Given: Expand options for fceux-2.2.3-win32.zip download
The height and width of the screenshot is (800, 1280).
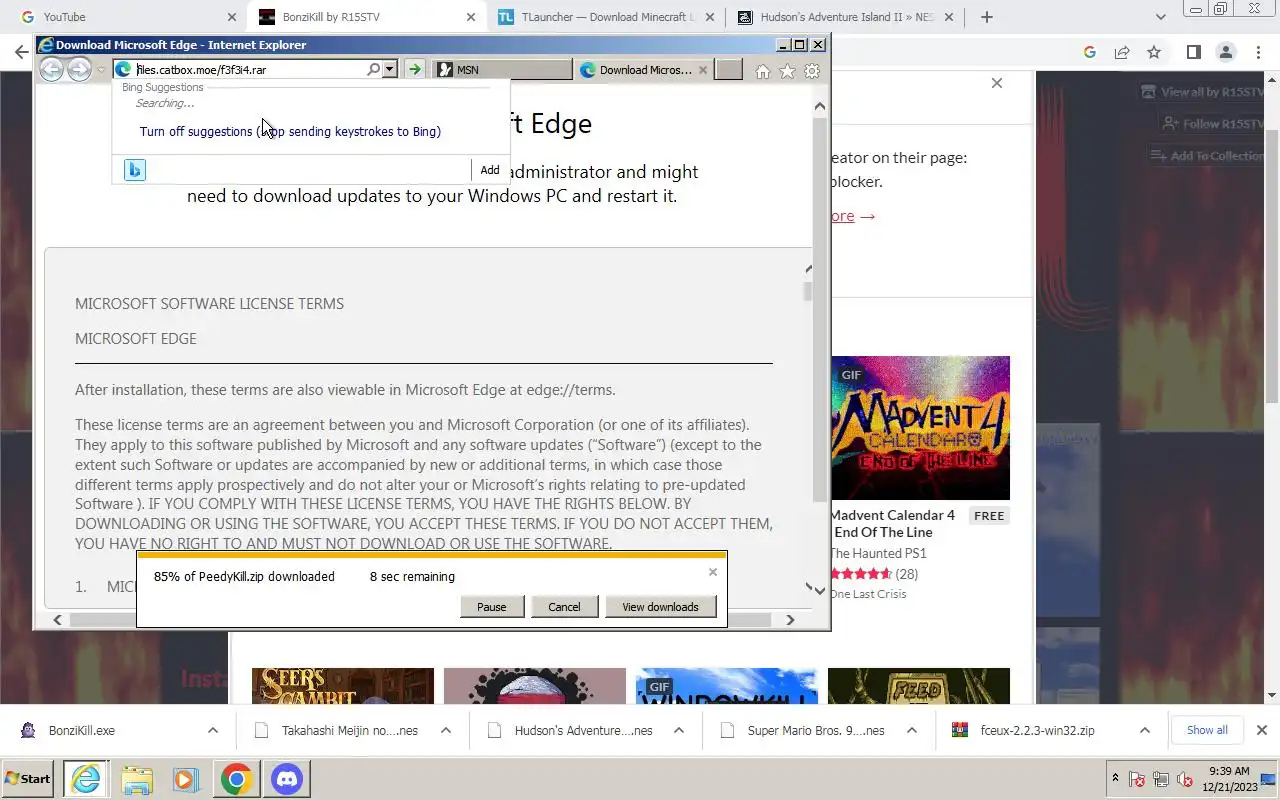Looking at the screenshot, I should click(x=1145, y=731).
